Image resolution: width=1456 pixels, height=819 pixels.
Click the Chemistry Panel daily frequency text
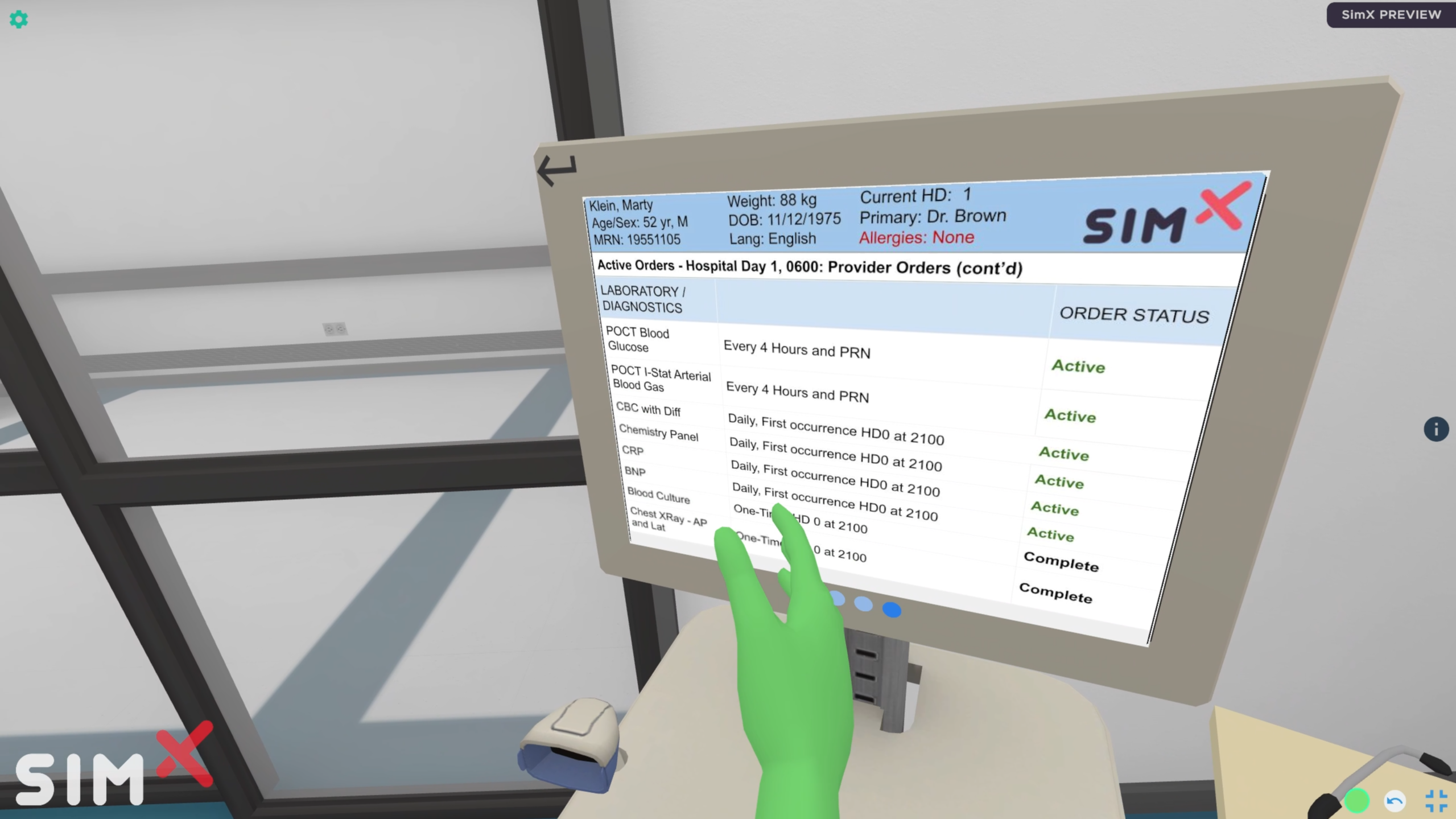pos(835,454)
